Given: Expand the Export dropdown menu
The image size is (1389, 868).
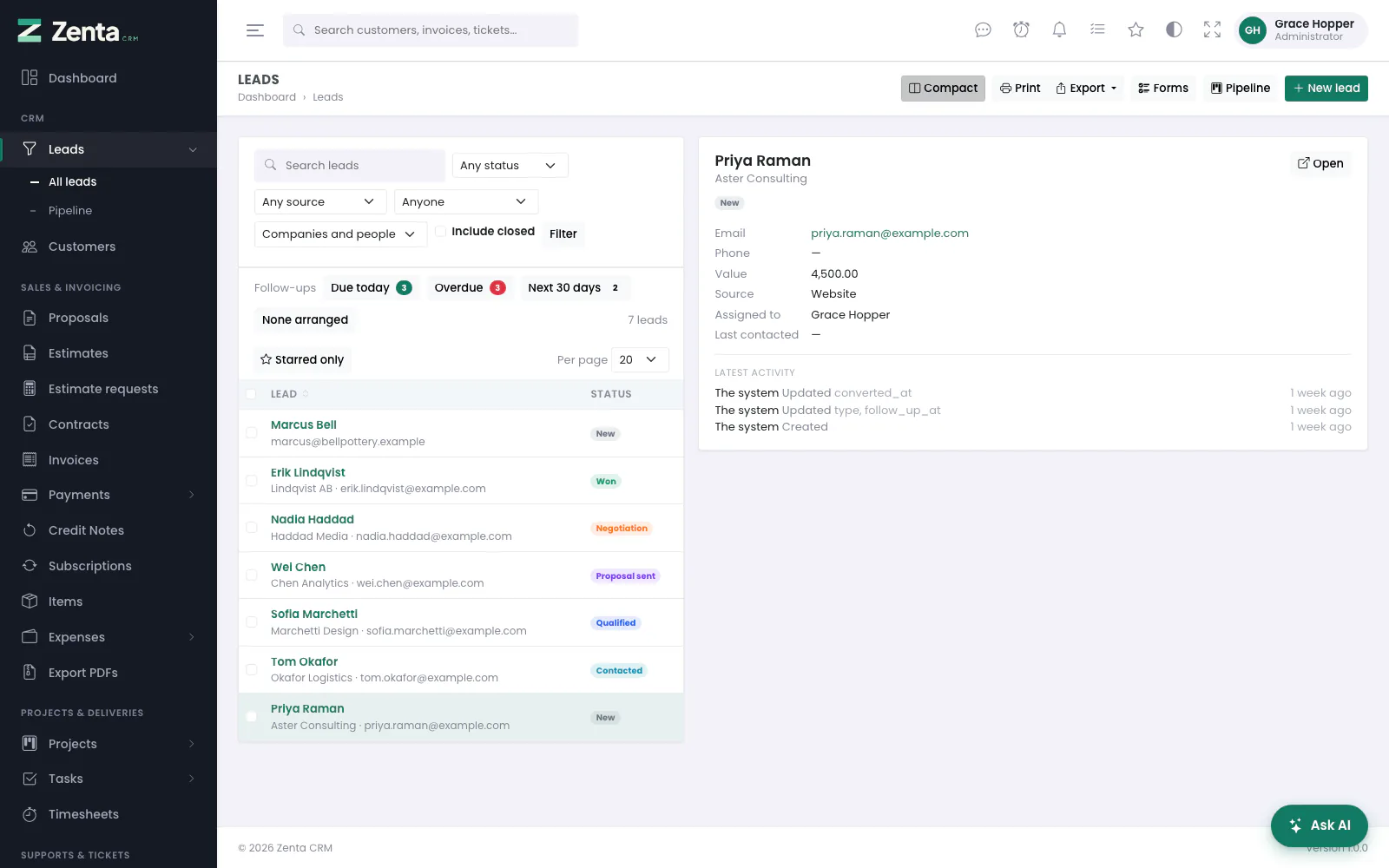Looking at the screenshot, I should [x=1086, y=89].
